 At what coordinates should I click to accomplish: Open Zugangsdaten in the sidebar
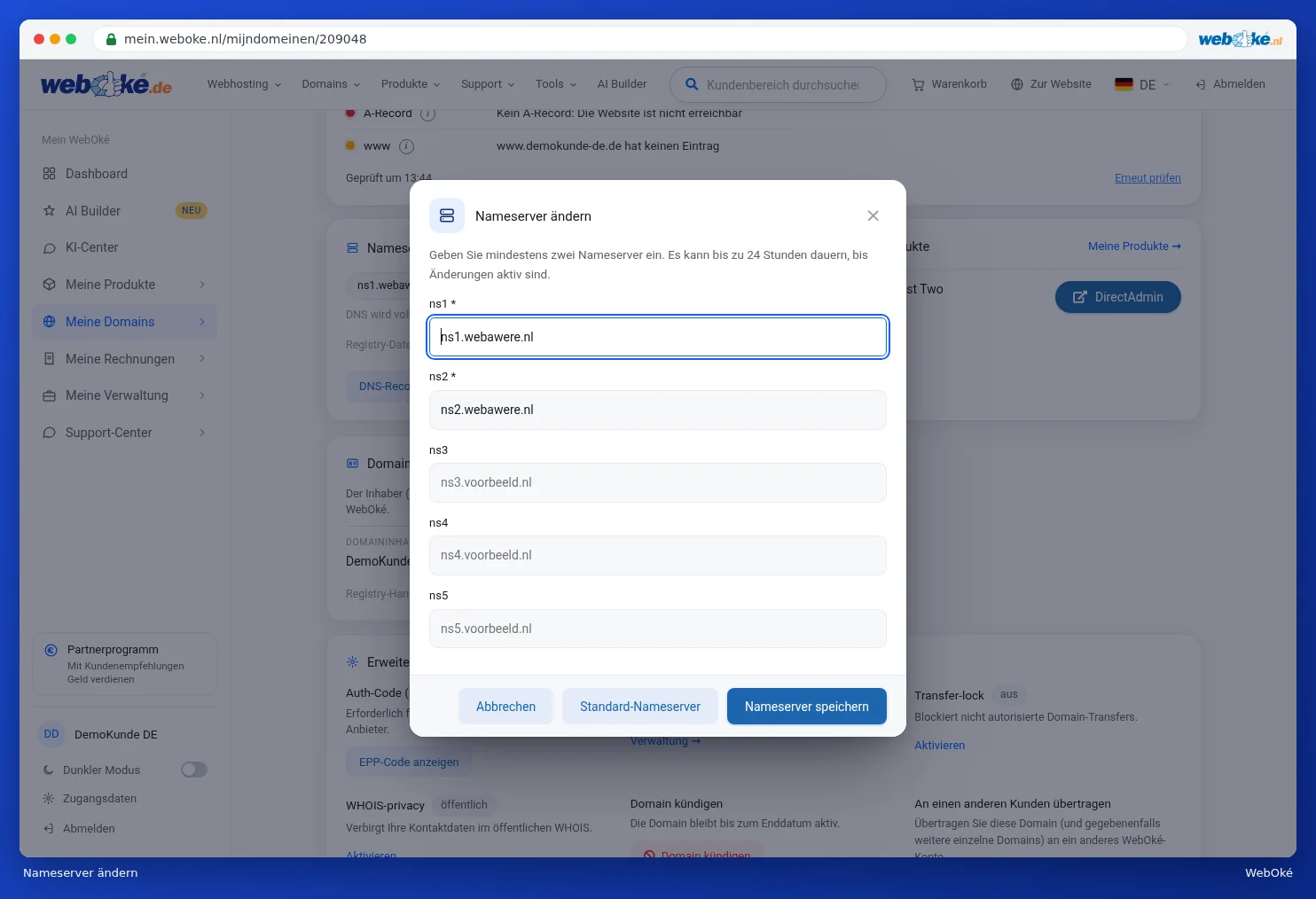point(90,799)
